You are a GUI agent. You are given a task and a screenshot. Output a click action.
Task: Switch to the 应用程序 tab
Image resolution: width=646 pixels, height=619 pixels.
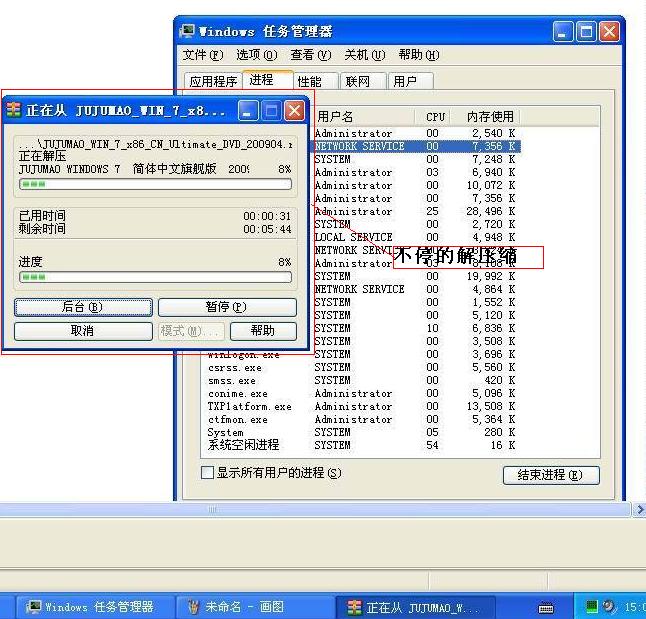click(x=213, y=81)
